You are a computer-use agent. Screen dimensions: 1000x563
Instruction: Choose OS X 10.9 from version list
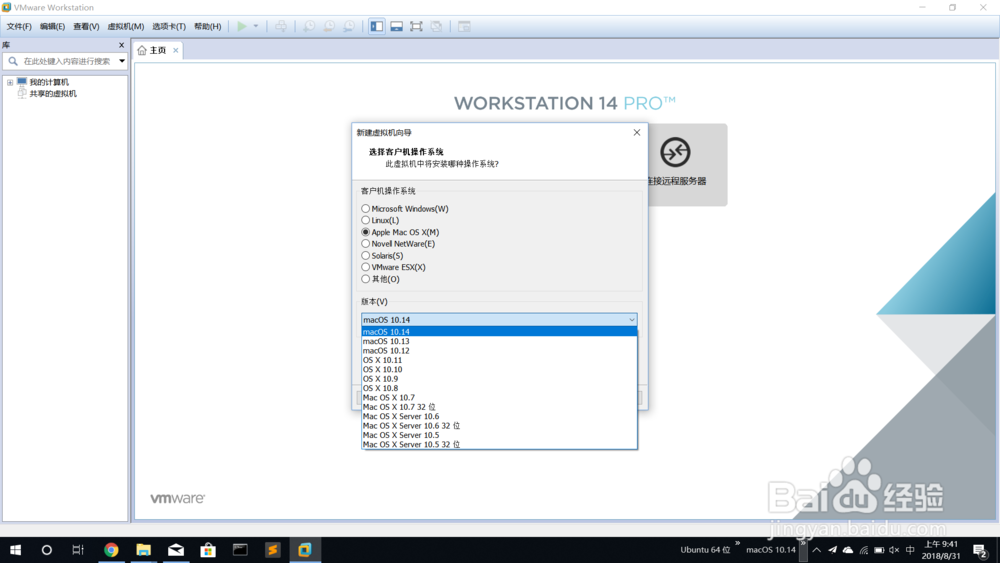point(499,379)
